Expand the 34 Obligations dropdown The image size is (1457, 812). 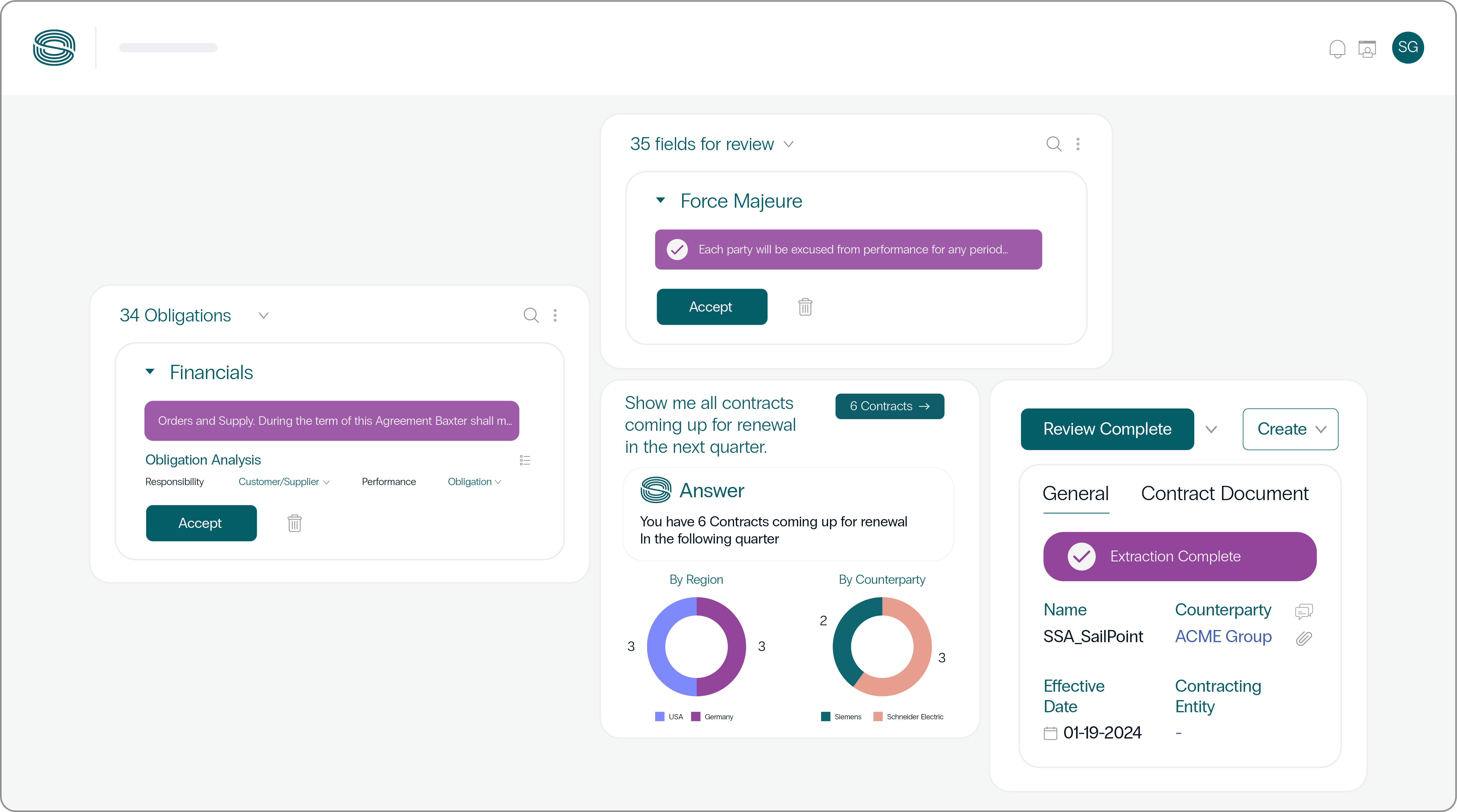point(264,316)
